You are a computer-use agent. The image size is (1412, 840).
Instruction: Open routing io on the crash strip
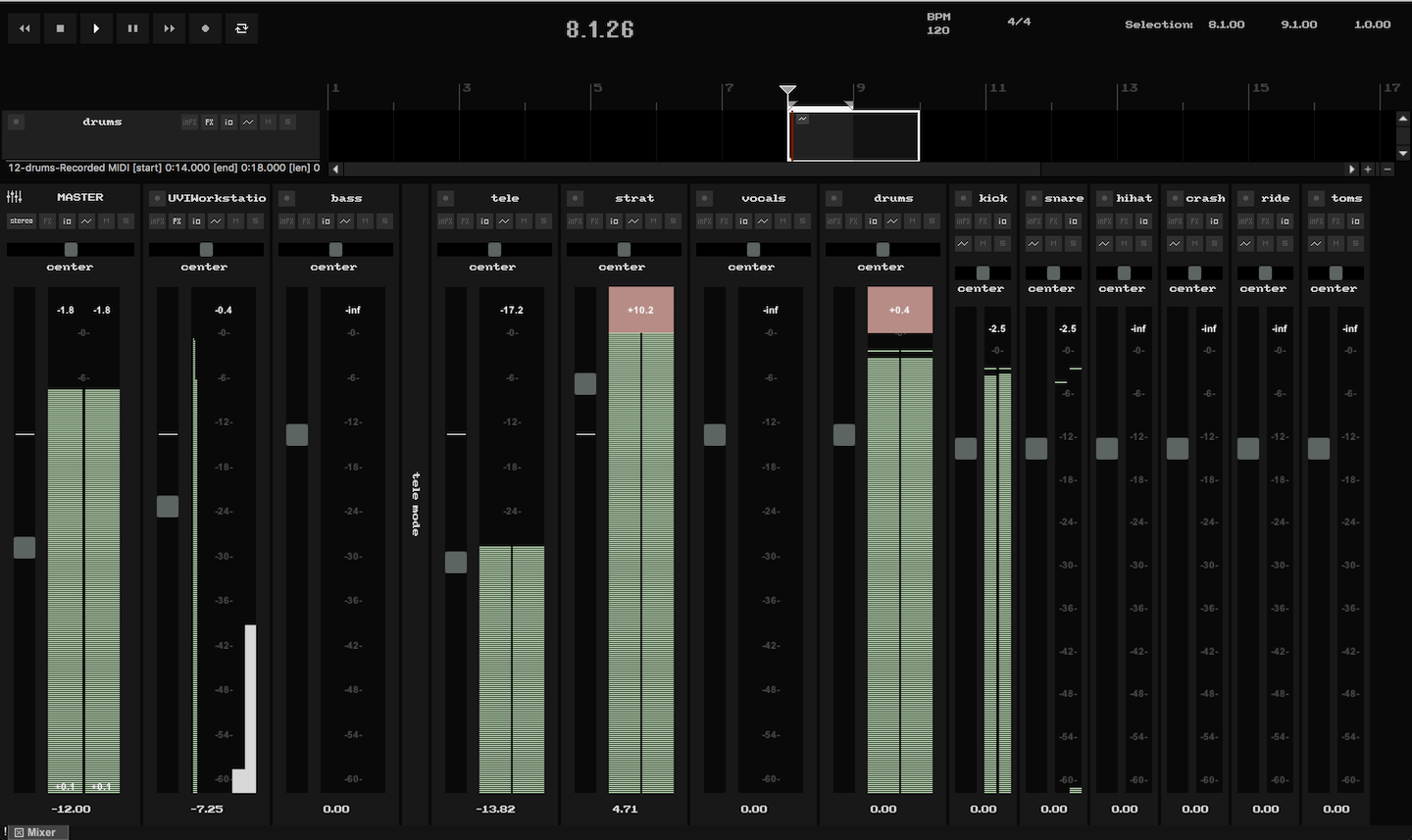1214,222
